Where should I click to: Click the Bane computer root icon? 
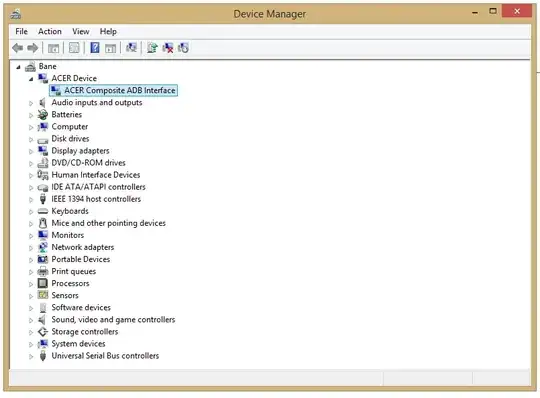30,66
